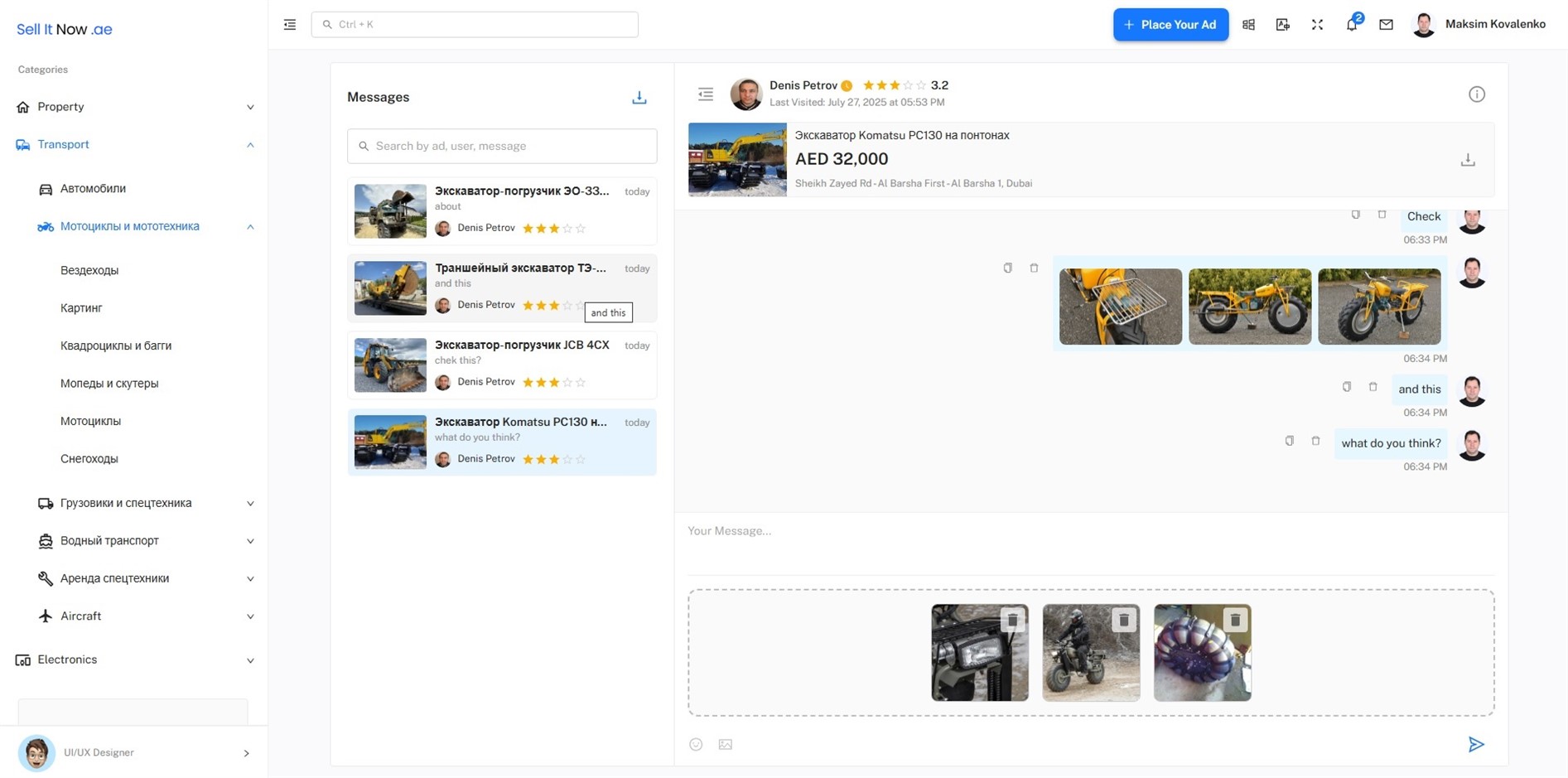Click the attach image icon below message box

726,744
